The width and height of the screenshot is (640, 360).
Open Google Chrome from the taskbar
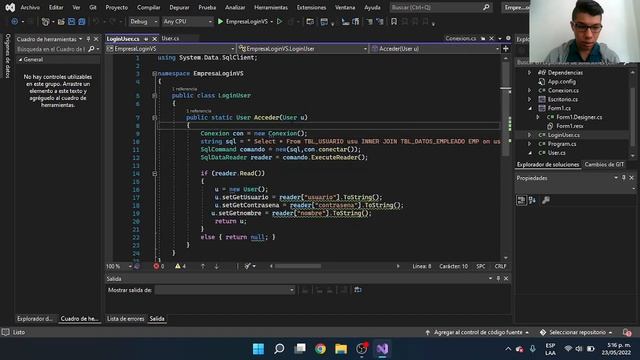point(320,349)
